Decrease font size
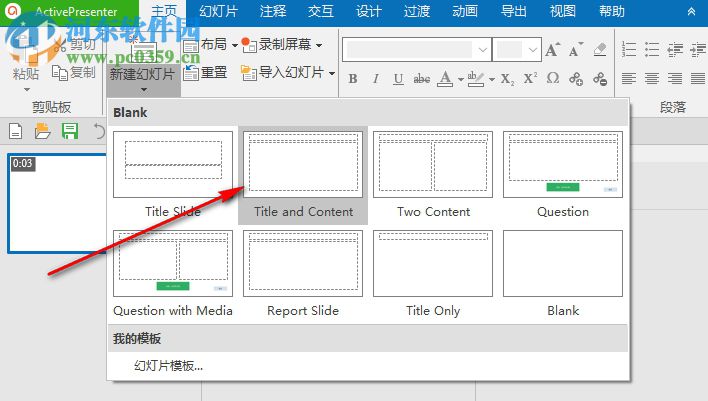 click(575, 50)
